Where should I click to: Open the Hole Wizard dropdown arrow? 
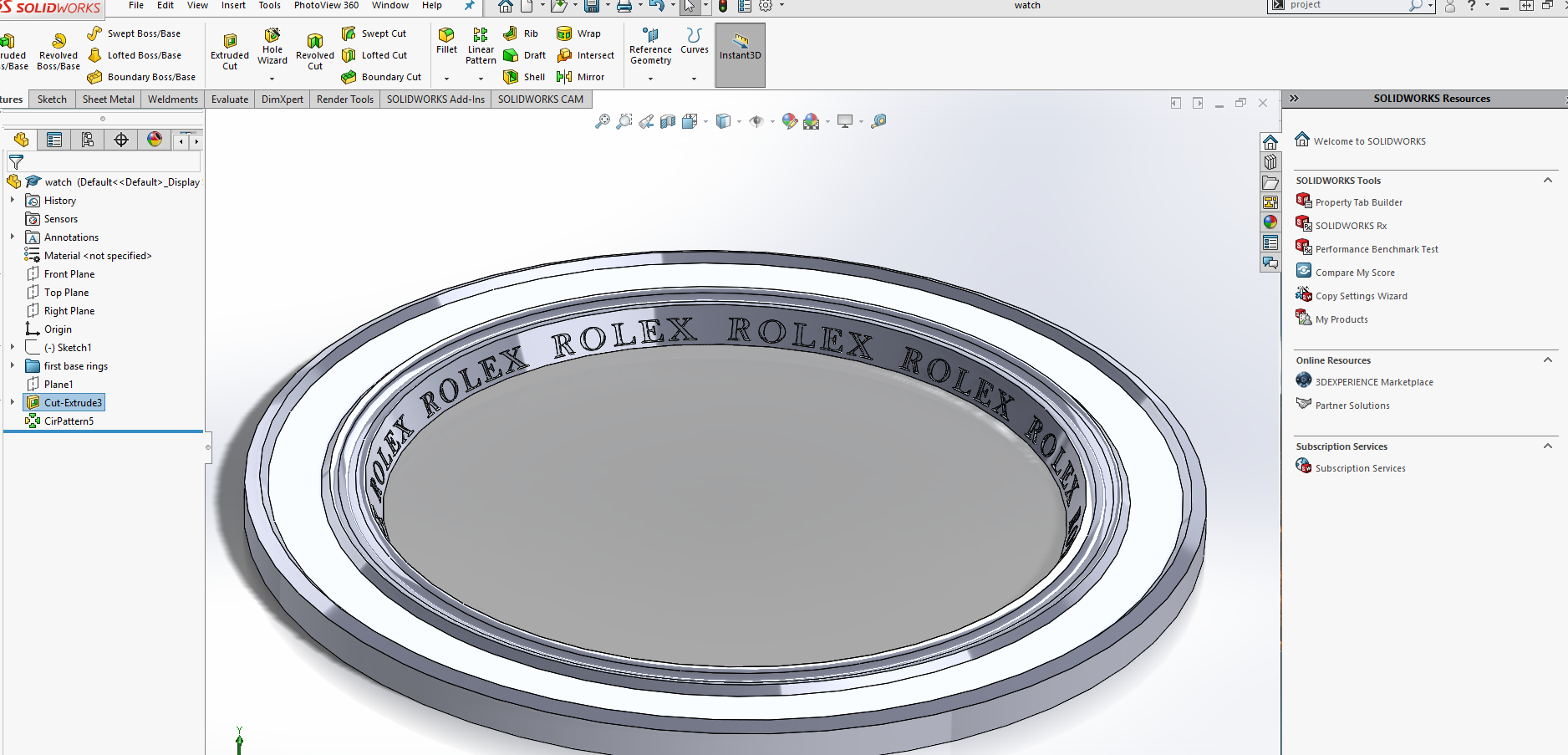(272, 79)
